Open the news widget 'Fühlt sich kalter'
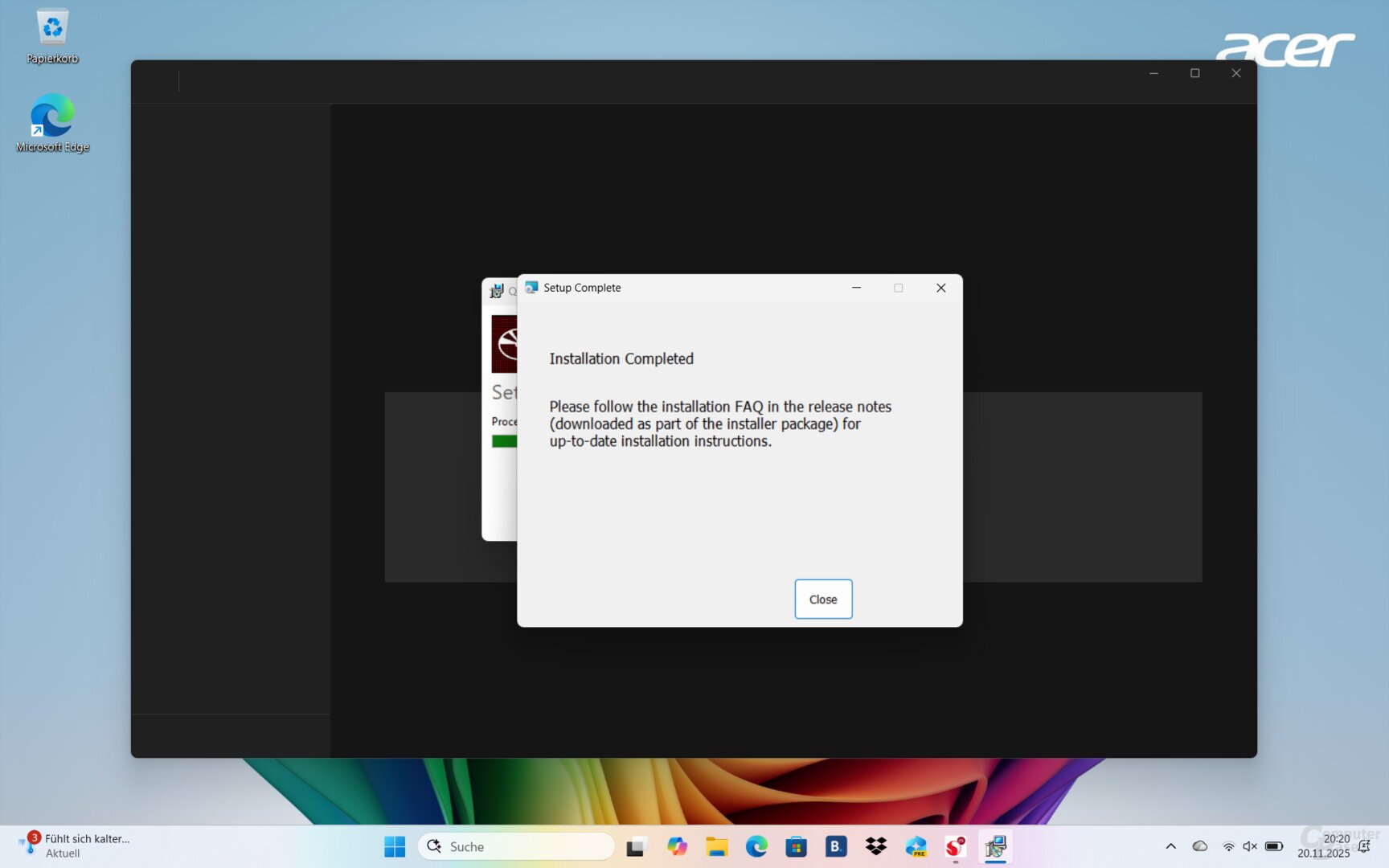The width and height of the screenshot is (1389, 868). click(76, 845)
